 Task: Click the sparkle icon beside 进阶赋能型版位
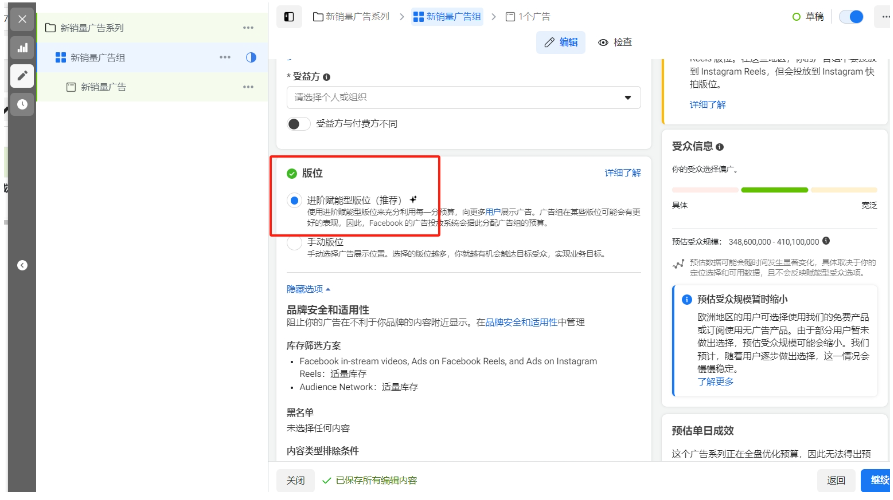coord(413,199)
